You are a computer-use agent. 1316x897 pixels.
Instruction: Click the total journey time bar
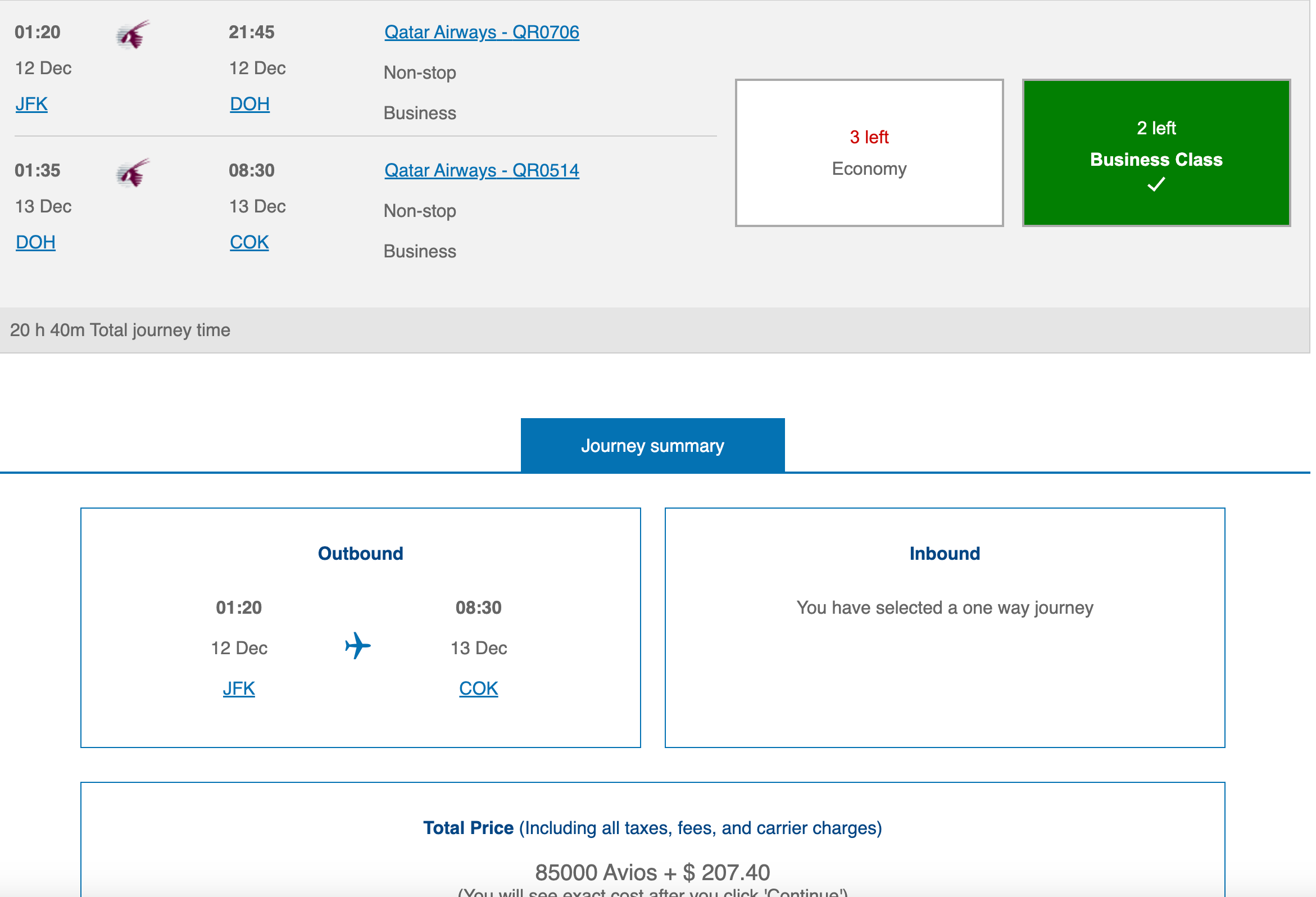tap(120, 330)
